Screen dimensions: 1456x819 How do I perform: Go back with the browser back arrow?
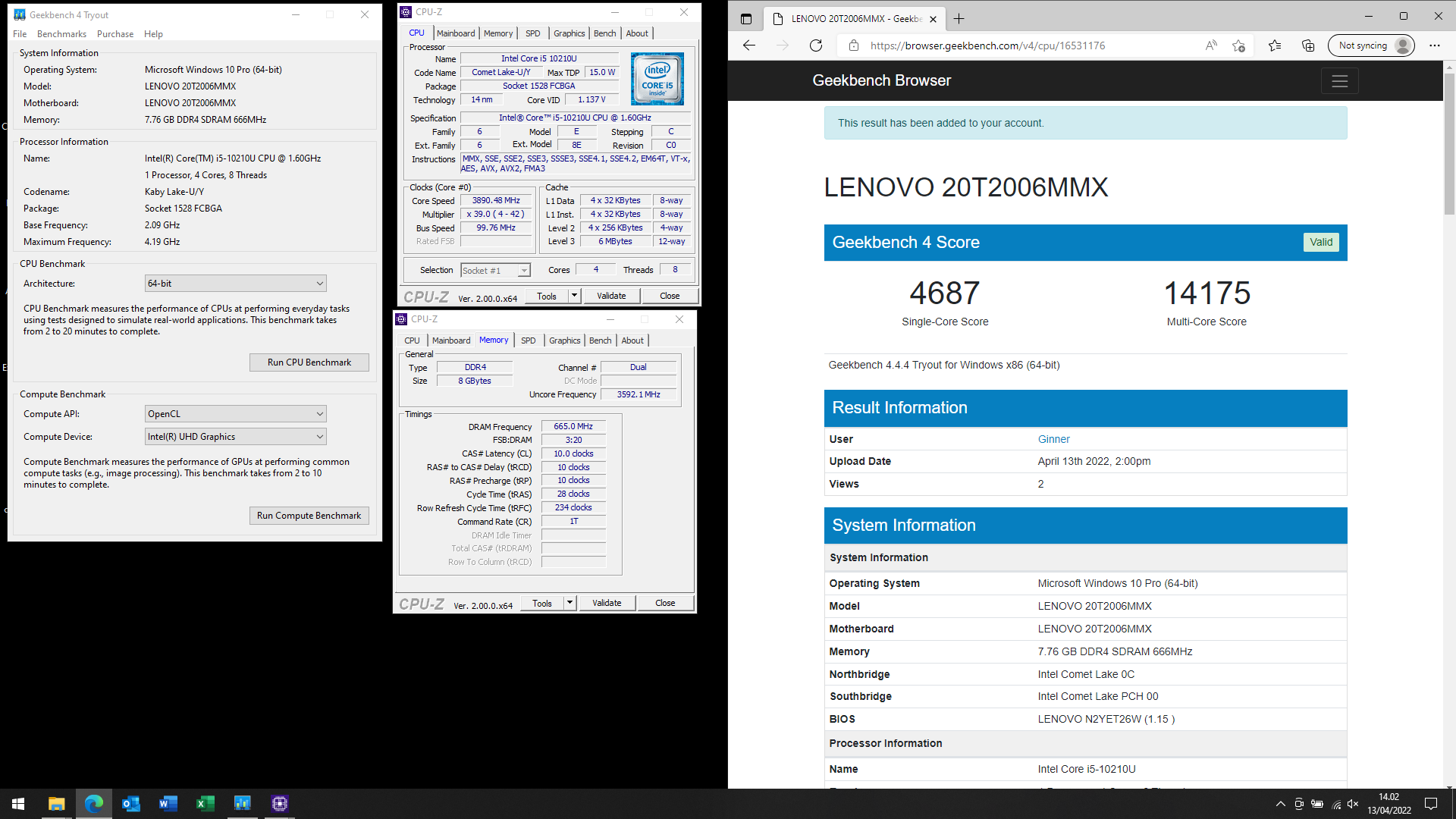coord(749,45)
